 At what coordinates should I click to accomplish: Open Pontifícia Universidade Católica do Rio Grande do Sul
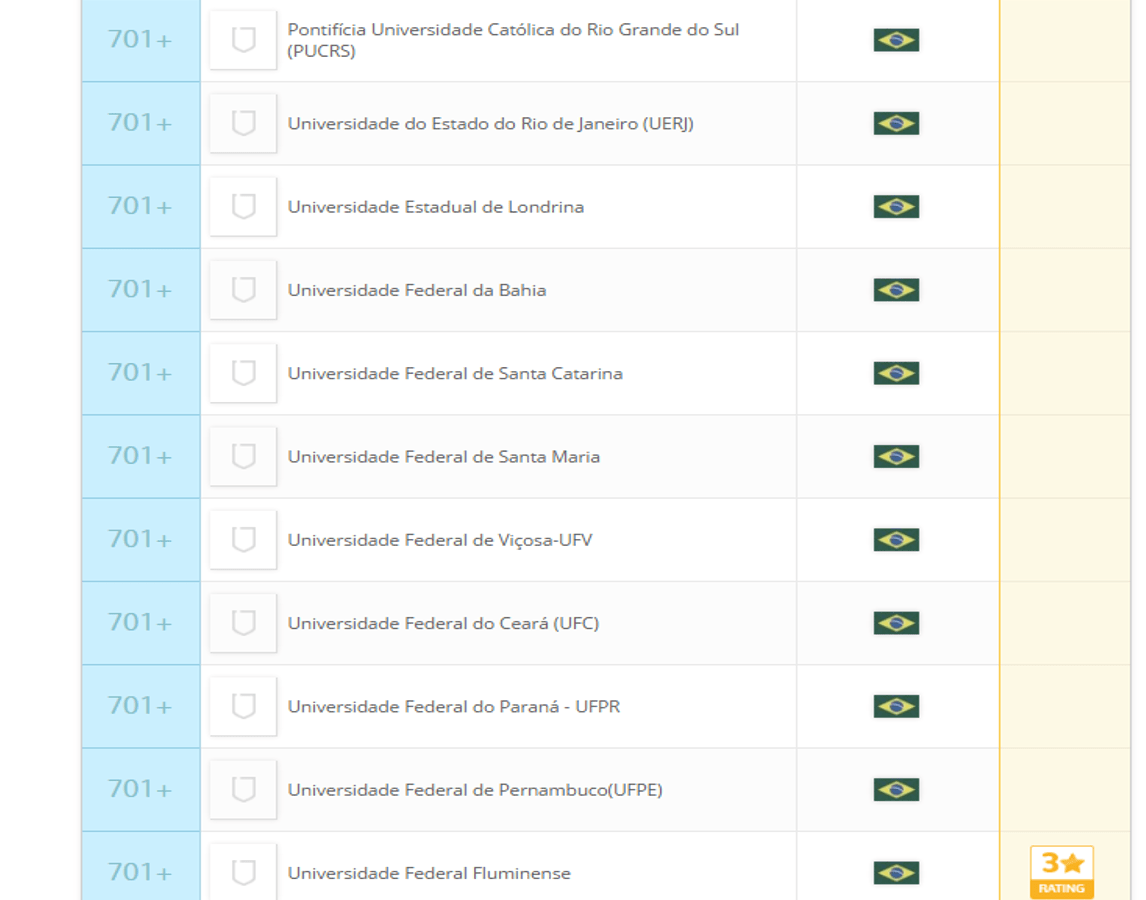pyautogui.click(x=513, y=39)
